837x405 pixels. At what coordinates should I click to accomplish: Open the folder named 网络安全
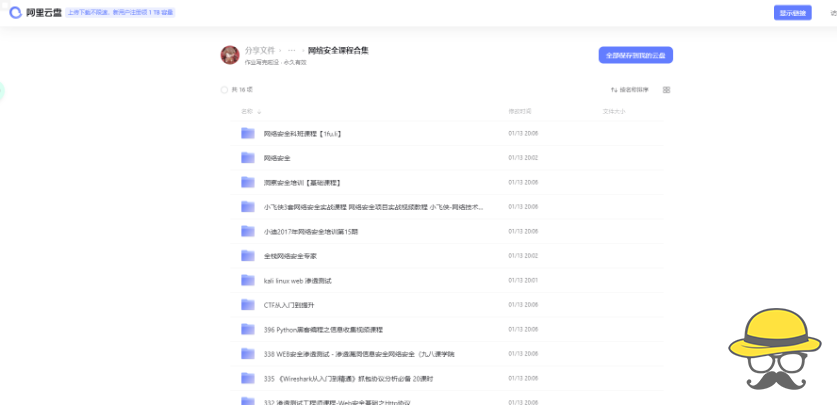click(x=277, y=158)
